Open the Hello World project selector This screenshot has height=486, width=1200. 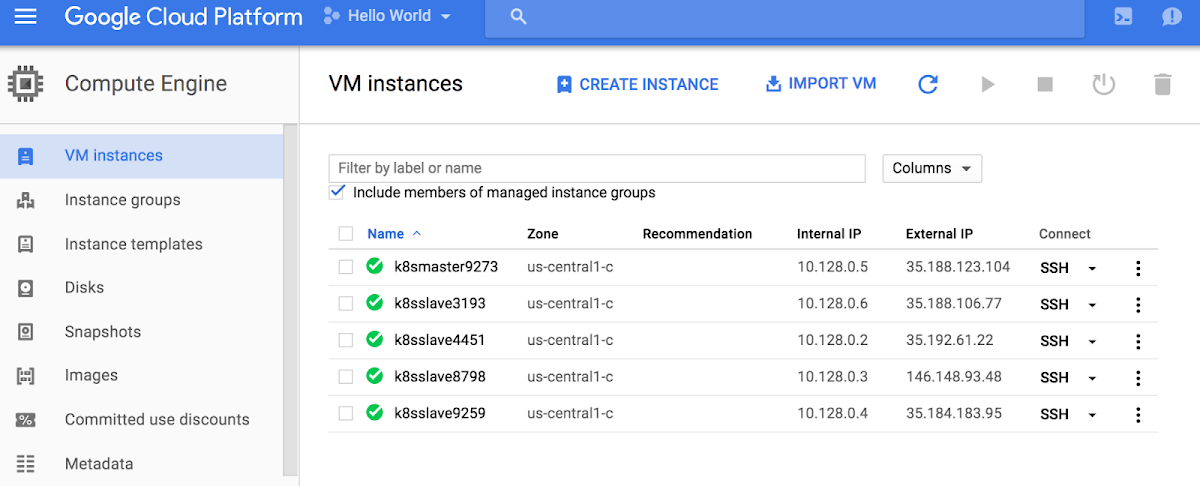pyautogui.click(x=388, y=16)
